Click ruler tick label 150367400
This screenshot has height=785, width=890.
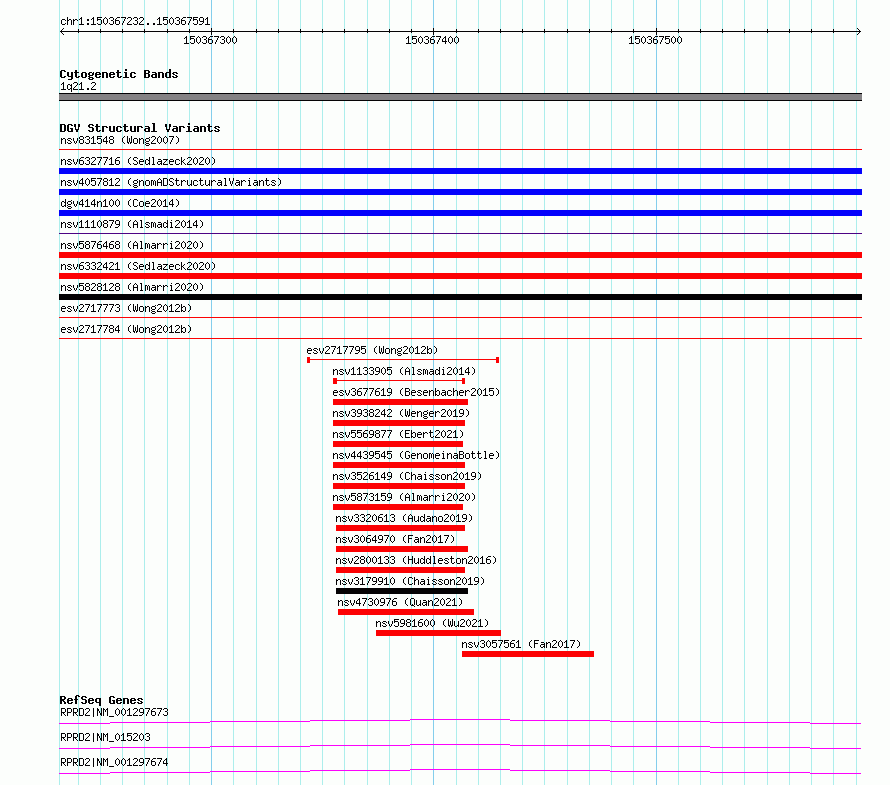click(432, 40)
